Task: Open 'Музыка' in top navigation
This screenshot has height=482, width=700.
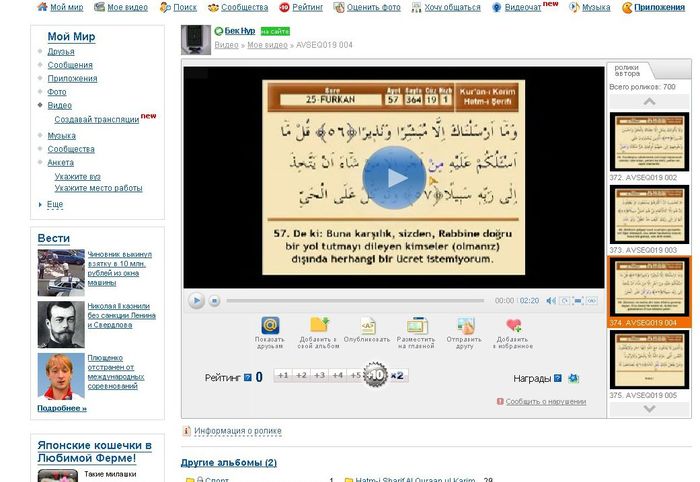Action: (596, 7)
